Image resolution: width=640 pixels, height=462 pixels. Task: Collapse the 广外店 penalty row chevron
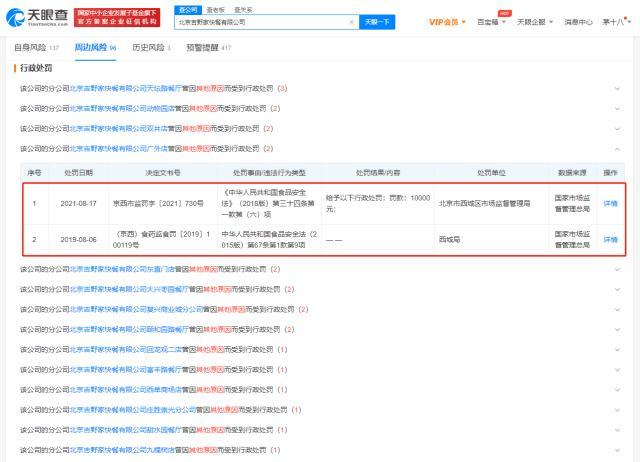[617, 149]
